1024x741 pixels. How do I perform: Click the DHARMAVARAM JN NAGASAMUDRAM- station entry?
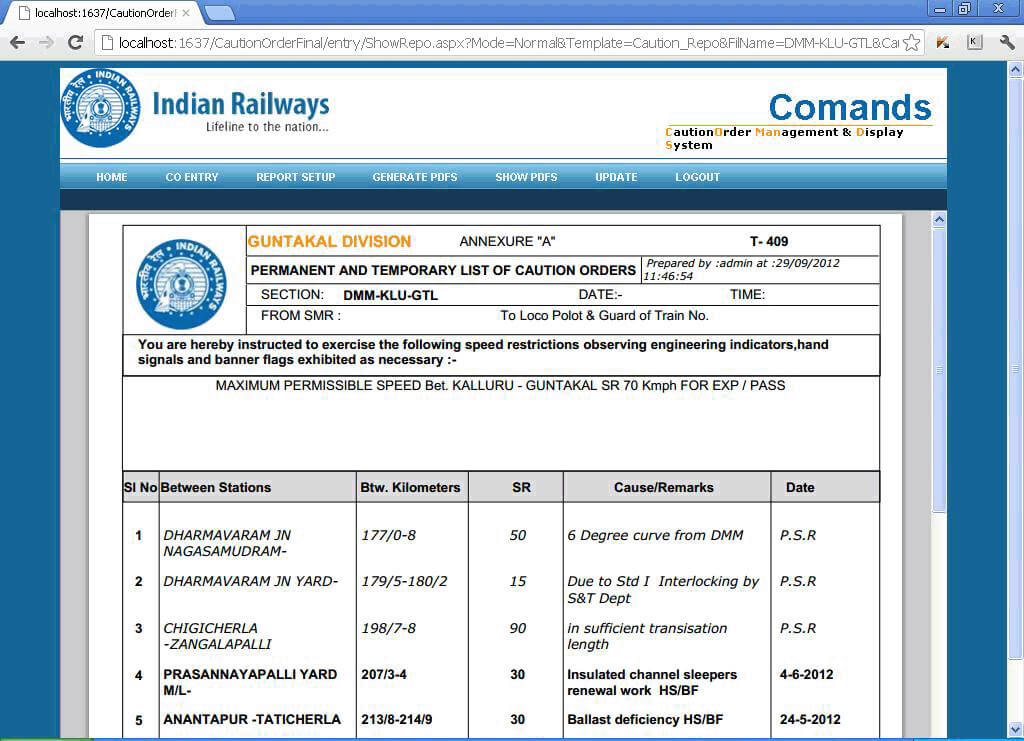(227, 543)
